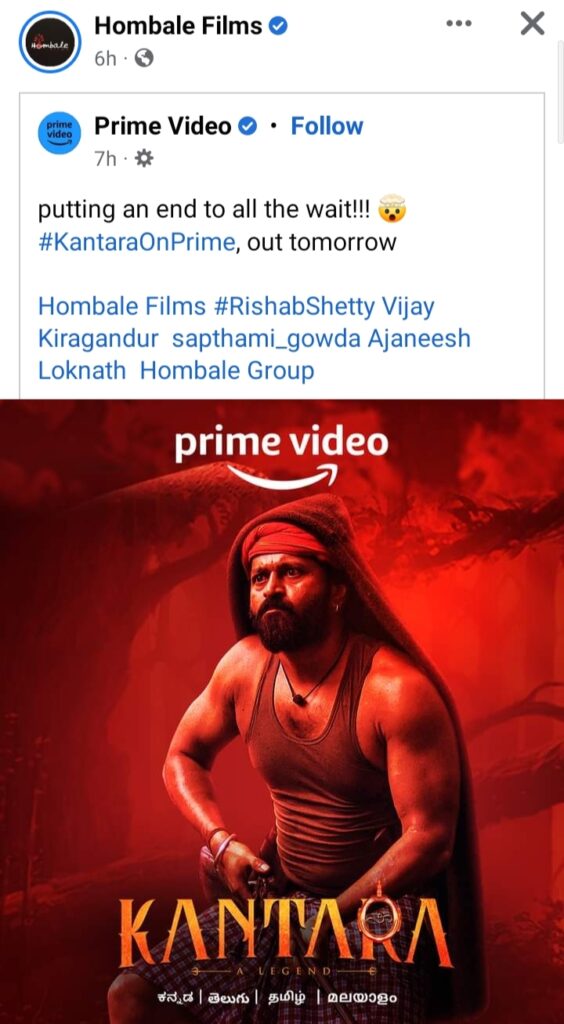Click the globe public privacy icon
The width and height of the screenshot is (564, 1024).
pos(144,59)
